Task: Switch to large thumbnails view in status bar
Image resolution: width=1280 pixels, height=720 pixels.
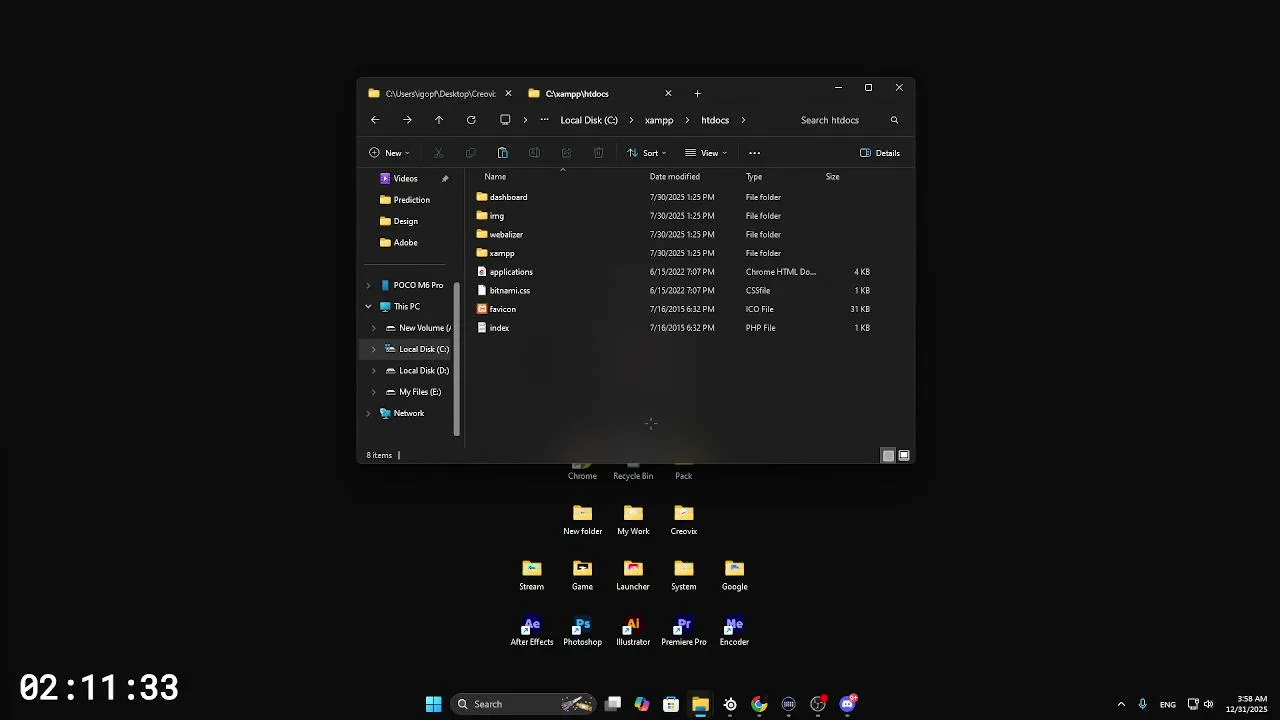Action: click(x=904, y=455)
